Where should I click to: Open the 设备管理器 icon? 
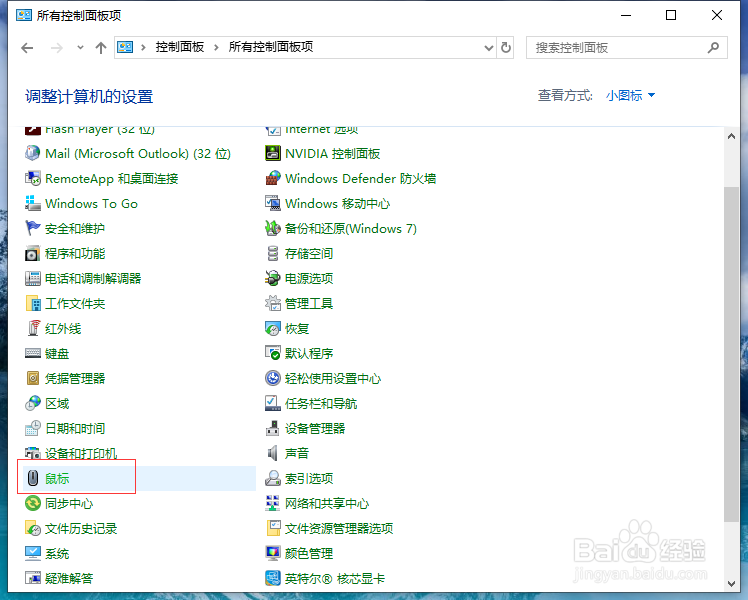(x=272, y=428)
